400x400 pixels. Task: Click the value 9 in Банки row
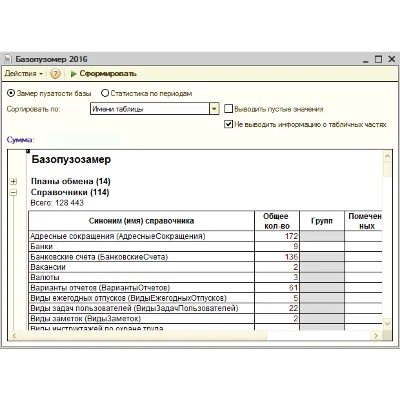[x=296, y=247]
